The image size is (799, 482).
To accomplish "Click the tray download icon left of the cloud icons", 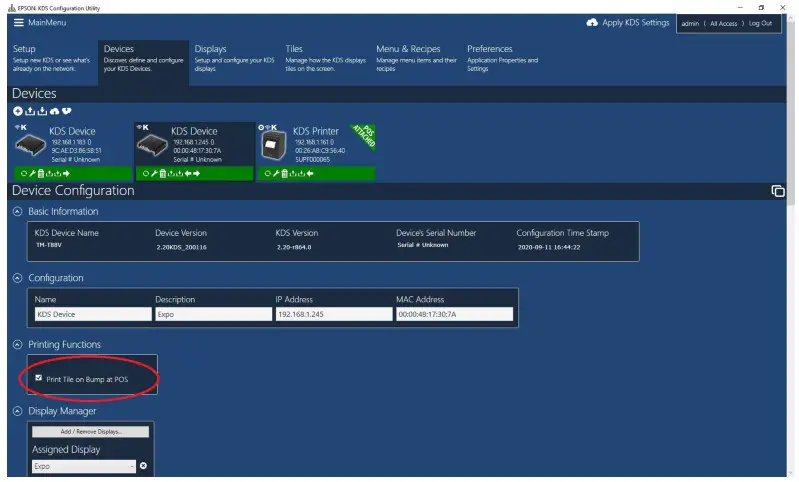I will [42, 111].
